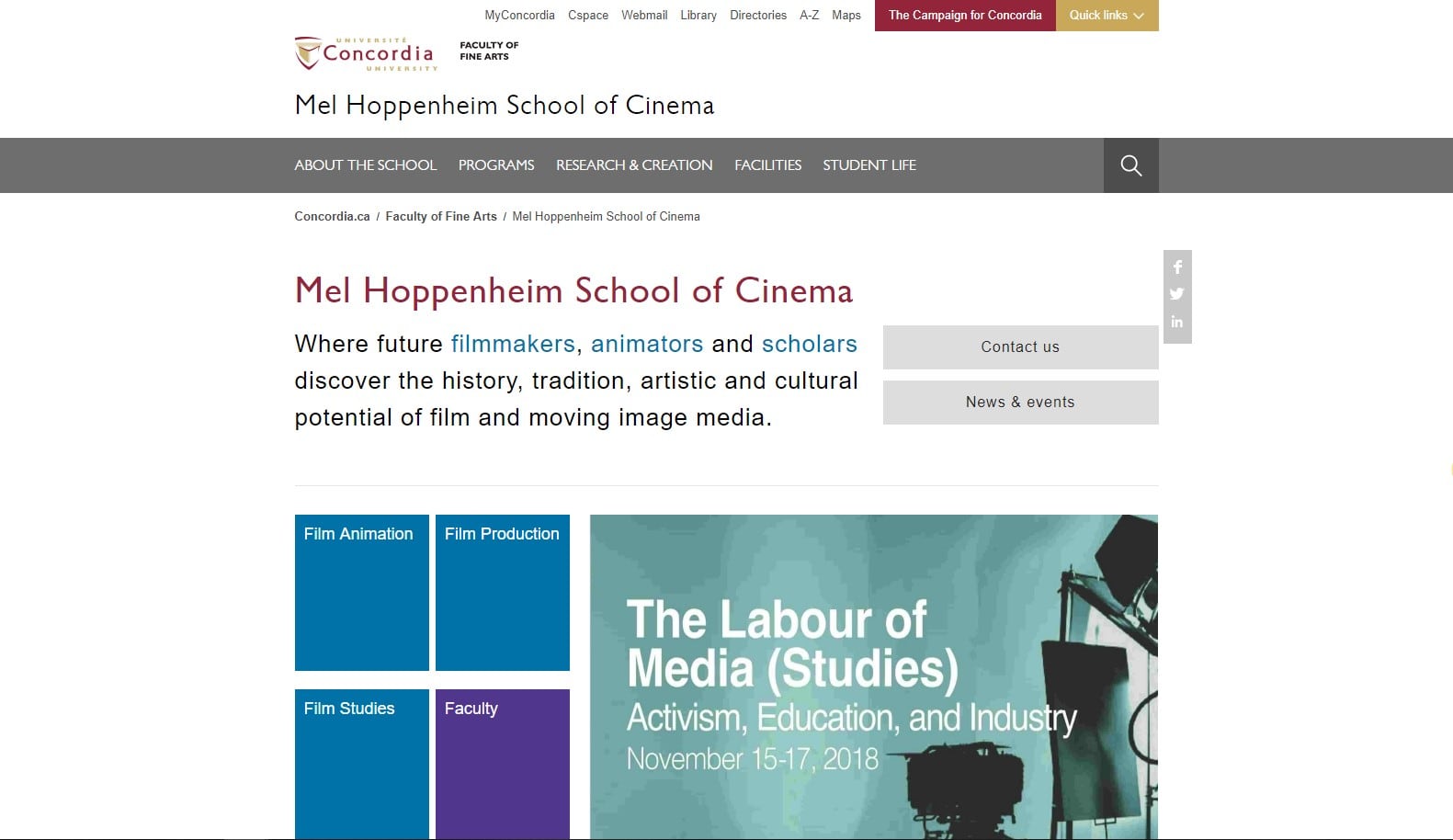Open the Film Animation tile

pyautogui.click(x=362, y=593)
